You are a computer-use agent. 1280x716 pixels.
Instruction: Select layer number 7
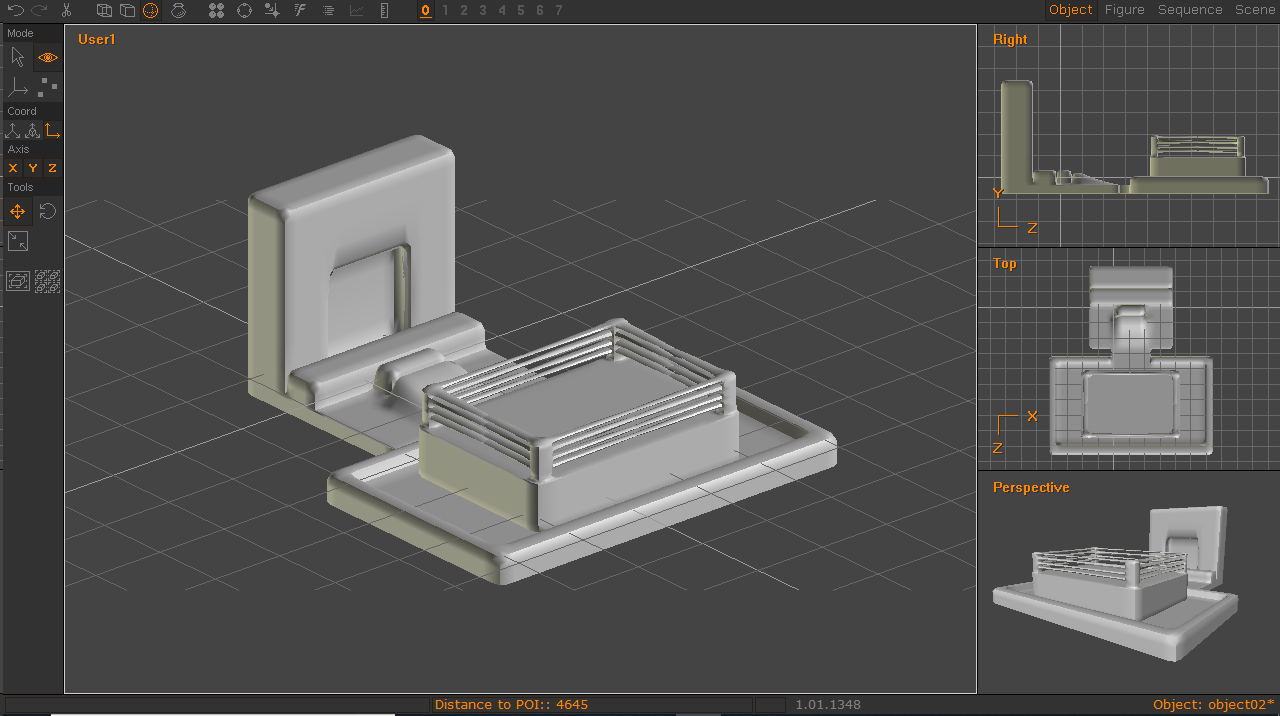pos(559,10)
